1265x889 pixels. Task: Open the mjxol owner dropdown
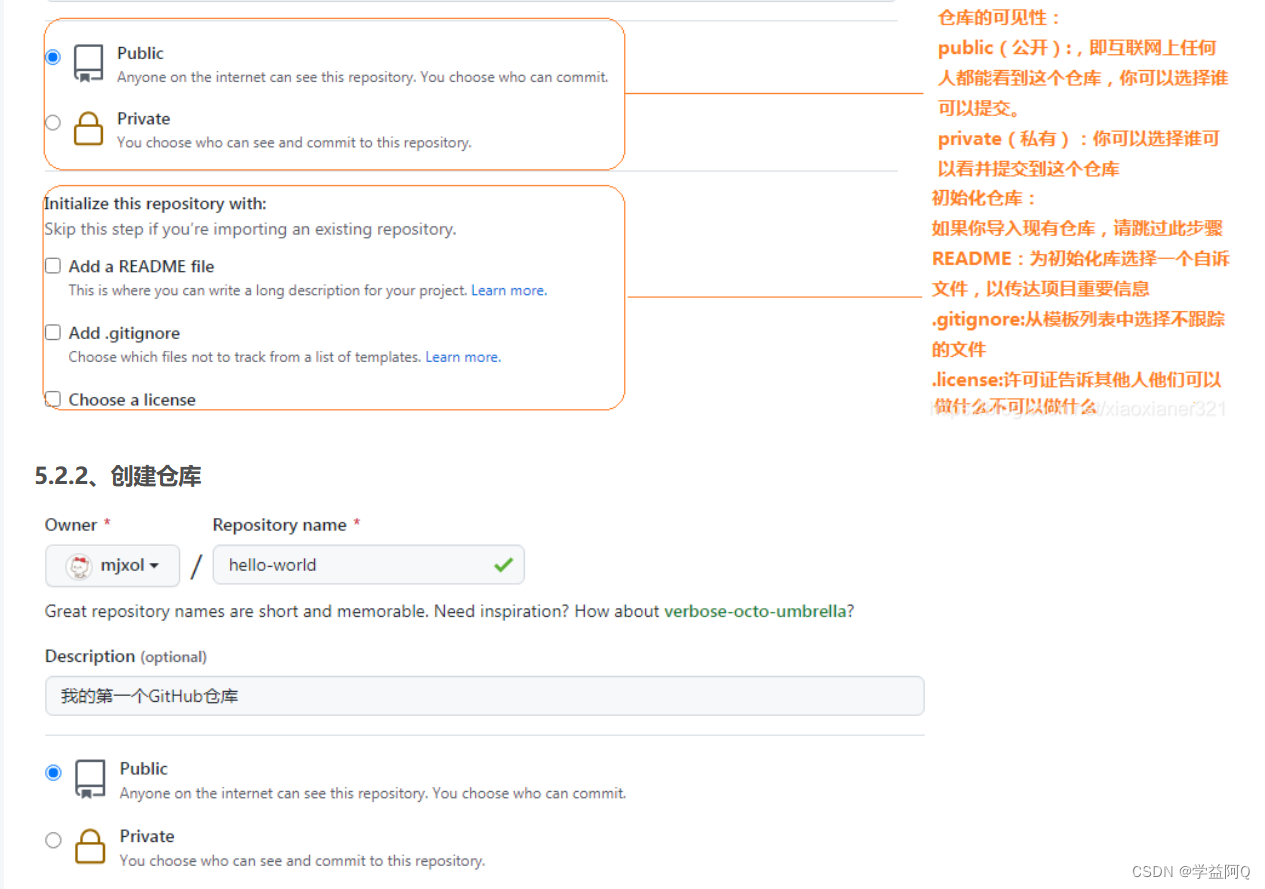(x=112, y=565)
